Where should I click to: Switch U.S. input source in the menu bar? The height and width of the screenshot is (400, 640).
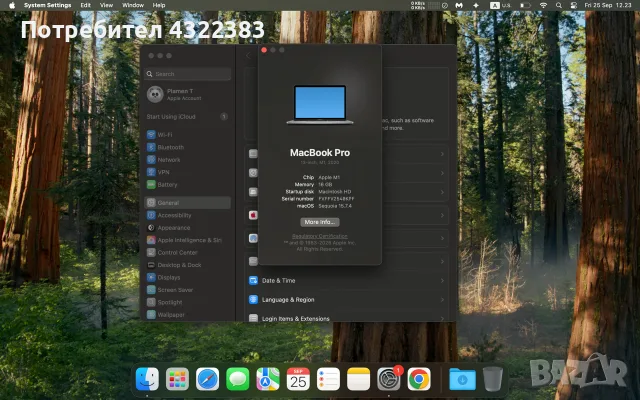(x=501, y=5)
